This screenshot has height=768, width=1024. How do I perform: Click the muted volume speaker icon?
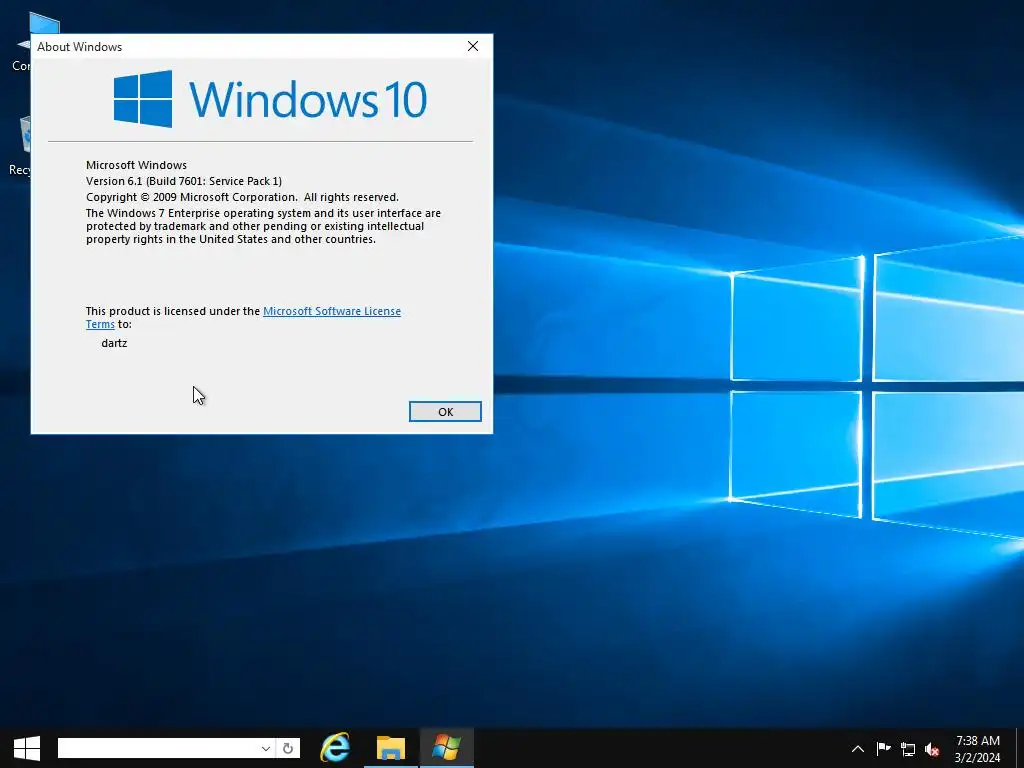[x=932, y=749]
